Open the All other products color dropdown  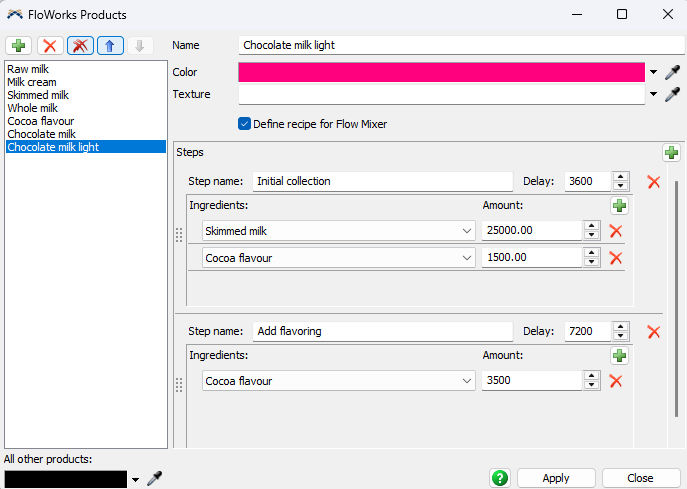135,480
